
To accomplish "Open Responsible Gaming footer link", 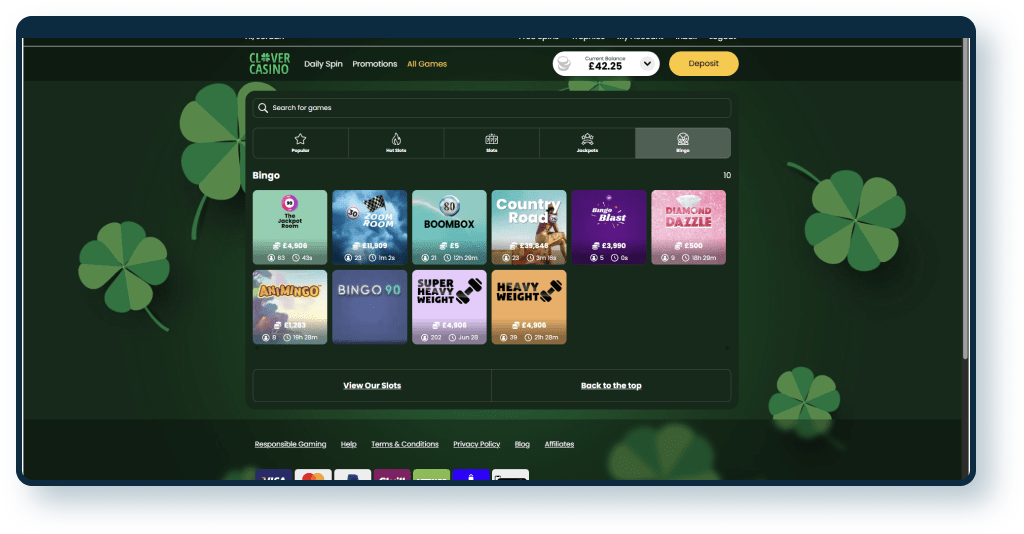I will point(291,444).
